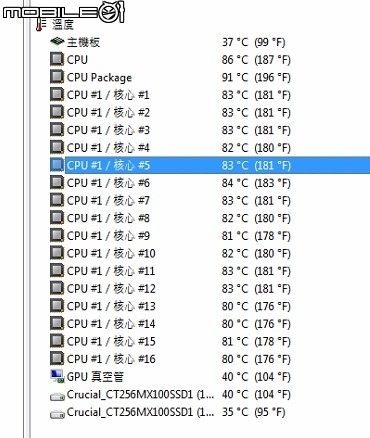
Task: Click the chip icon for 核心 #3
Action: 57,130
